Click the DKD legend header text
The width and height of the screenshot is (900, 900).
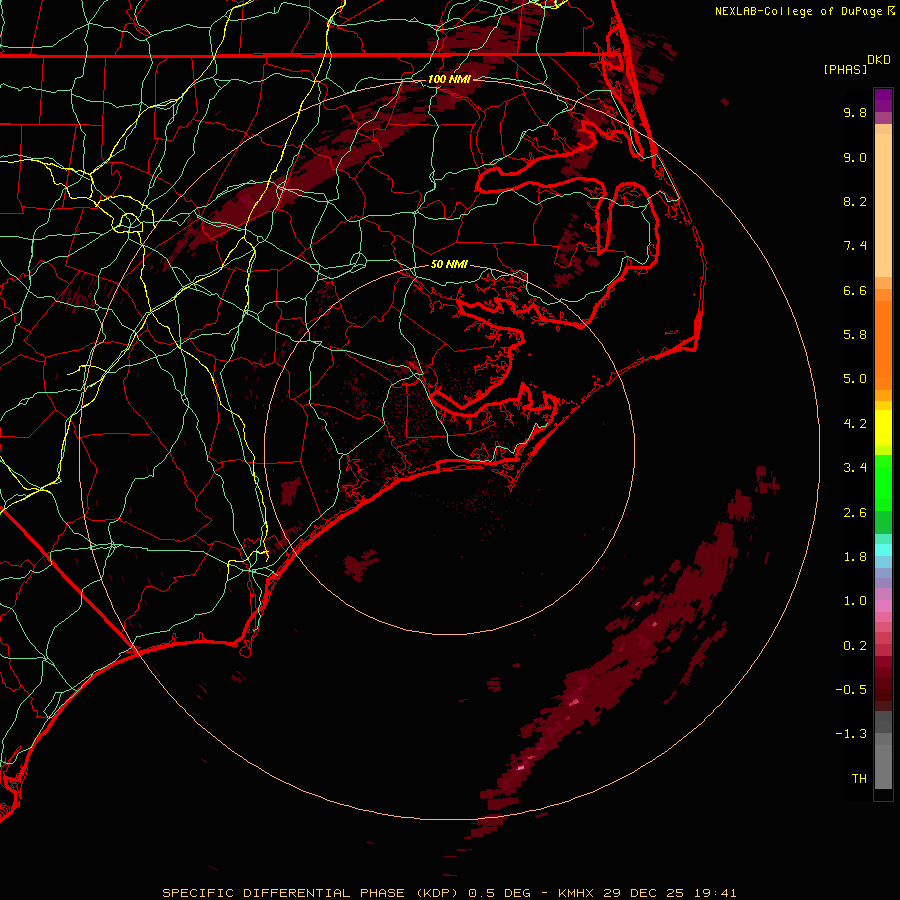(879, 60)
